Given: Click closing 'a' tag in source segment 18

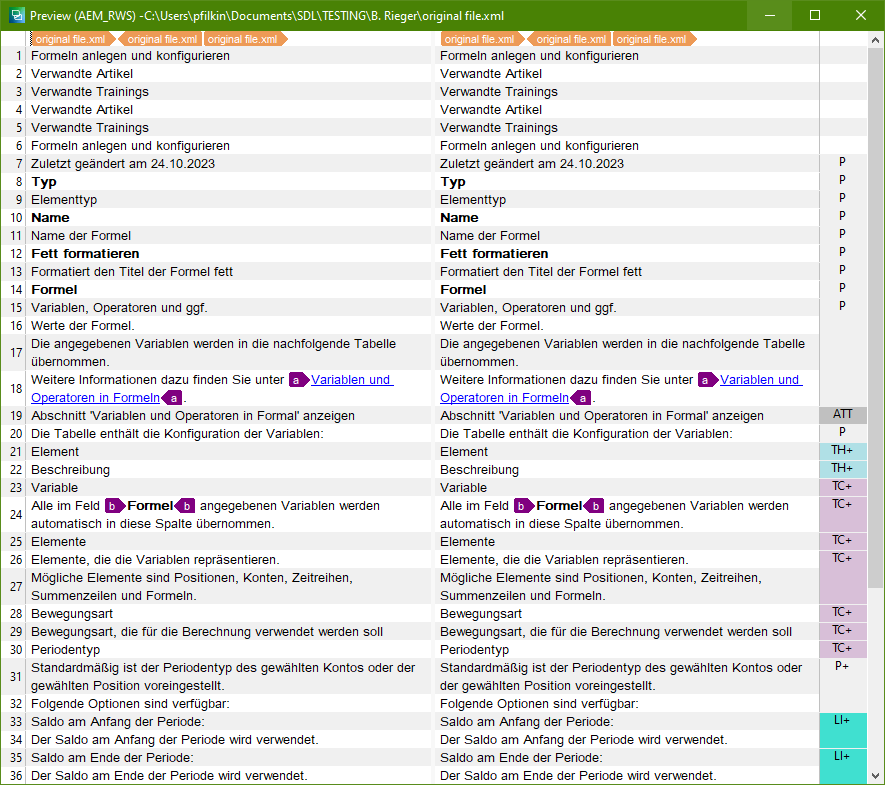Looking at the screenshot, I should (x=173, y=398).
